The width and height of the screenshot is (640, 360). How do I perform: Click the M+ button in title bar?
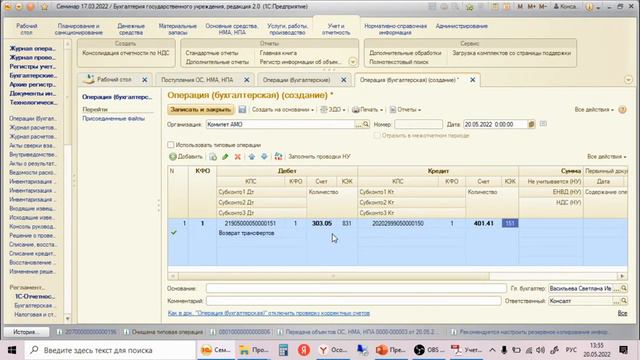(x=531, y=7)
